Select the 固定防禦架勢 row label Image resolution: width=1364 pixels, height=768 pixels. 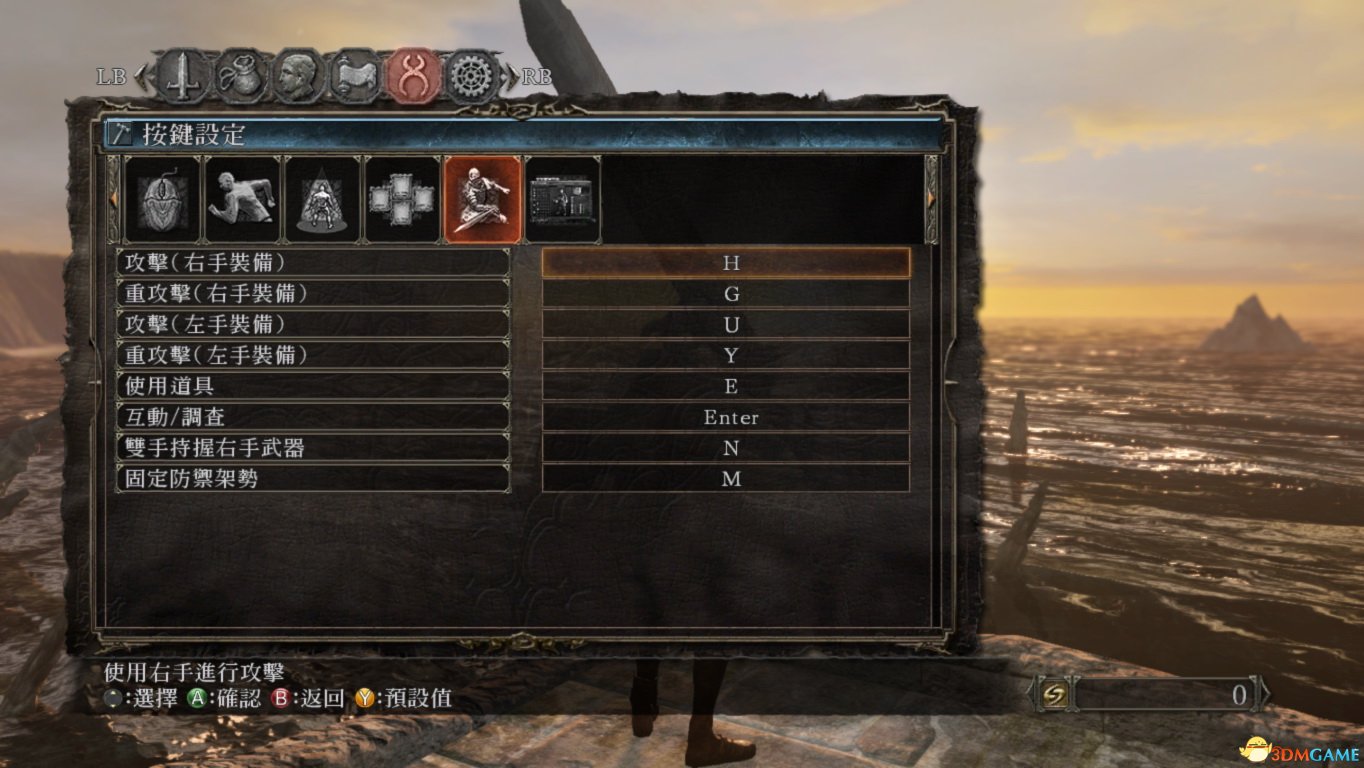313,478
